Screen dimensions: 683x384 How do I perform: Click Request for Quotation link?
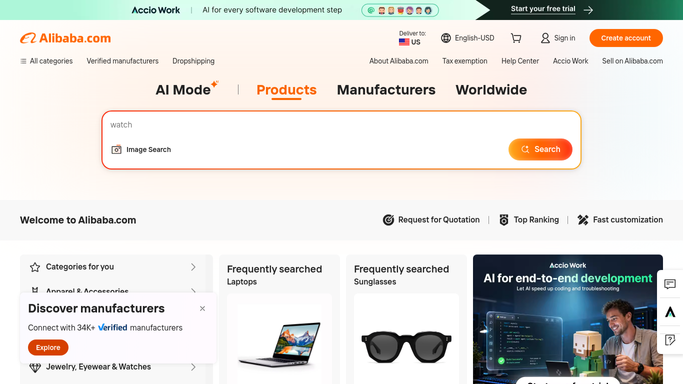tap(439, 220)
